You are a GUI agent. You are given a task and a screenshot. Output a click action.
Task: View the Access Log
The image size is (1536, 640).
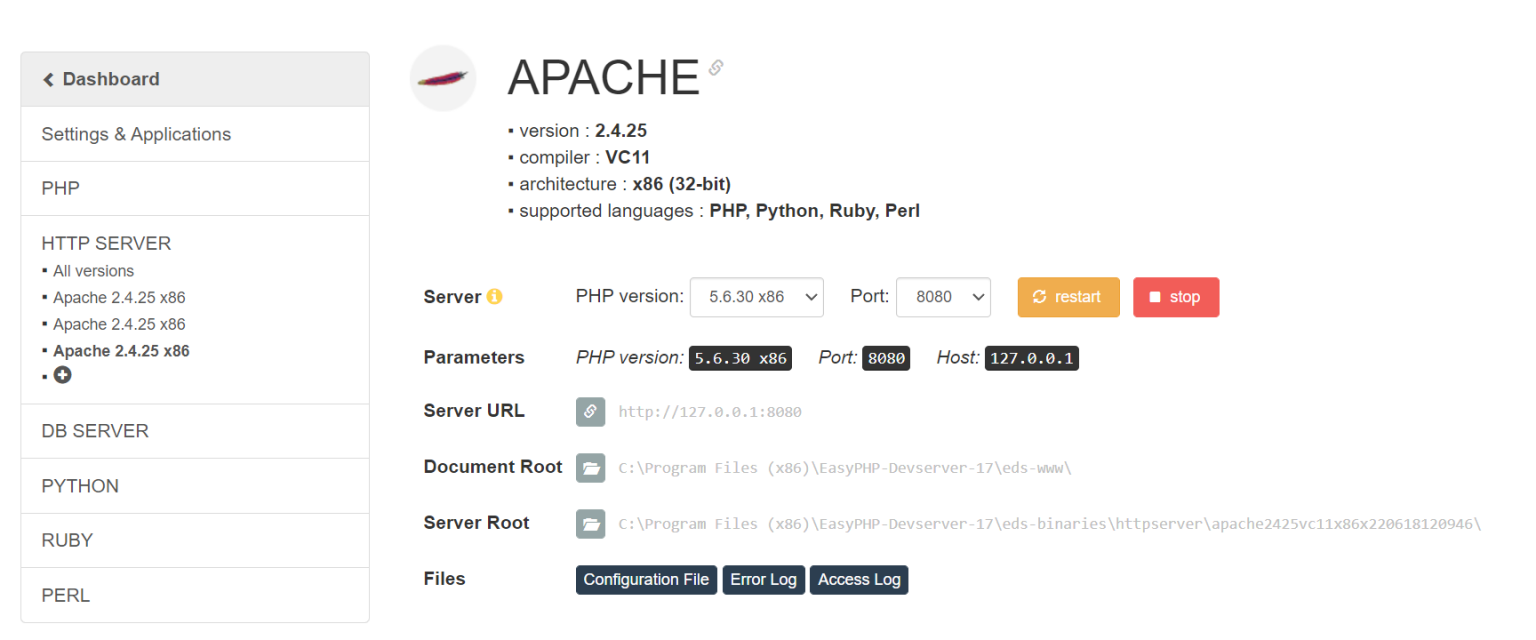coord(859,580)
